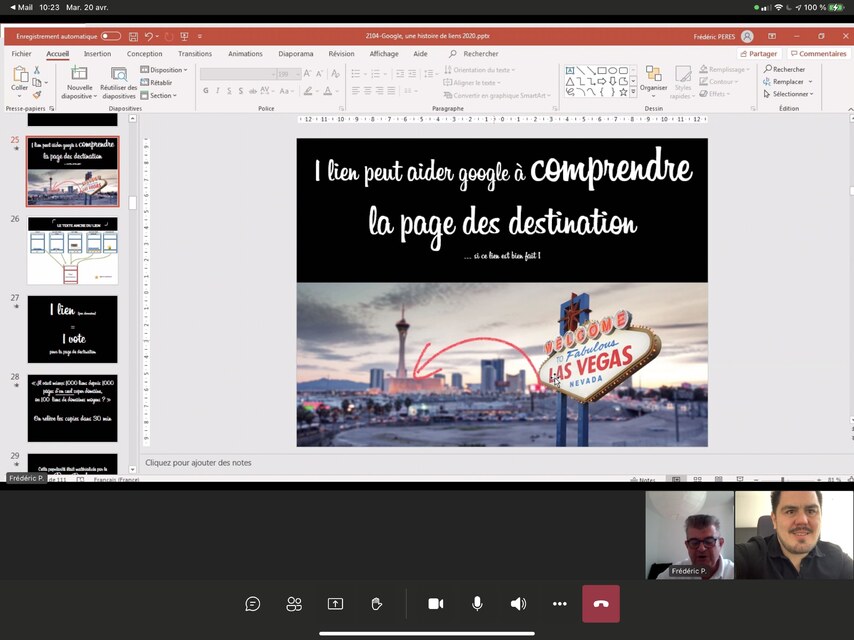Select slide 26 thumbnail

pyautogui.click(x=72, y=251)
